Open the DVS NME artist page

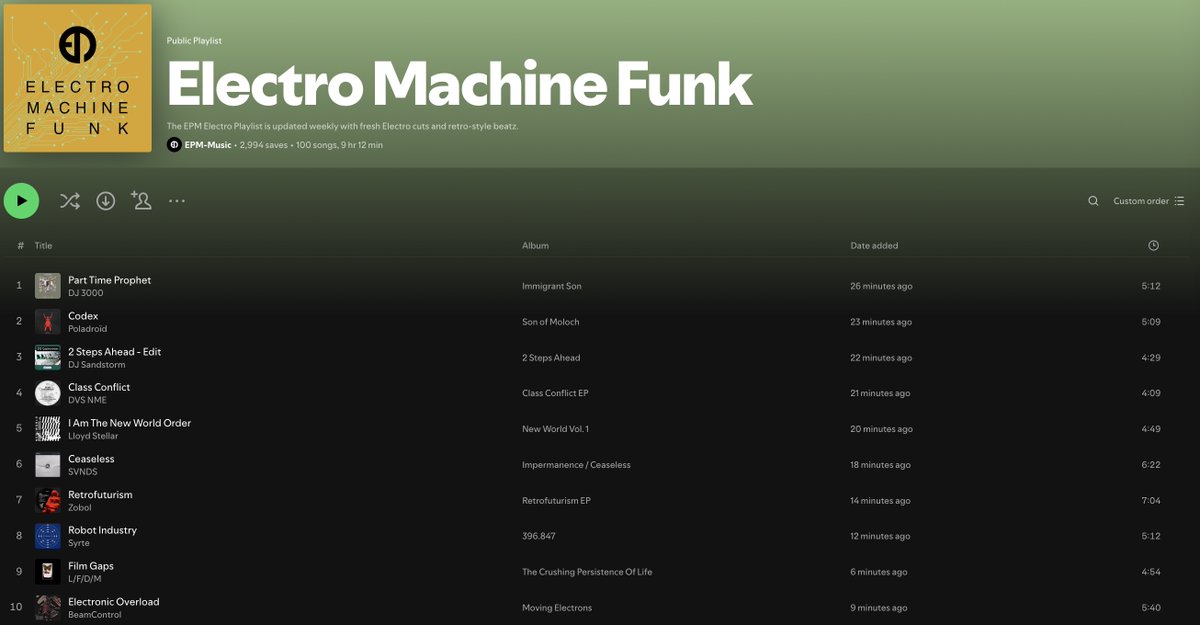87,400
